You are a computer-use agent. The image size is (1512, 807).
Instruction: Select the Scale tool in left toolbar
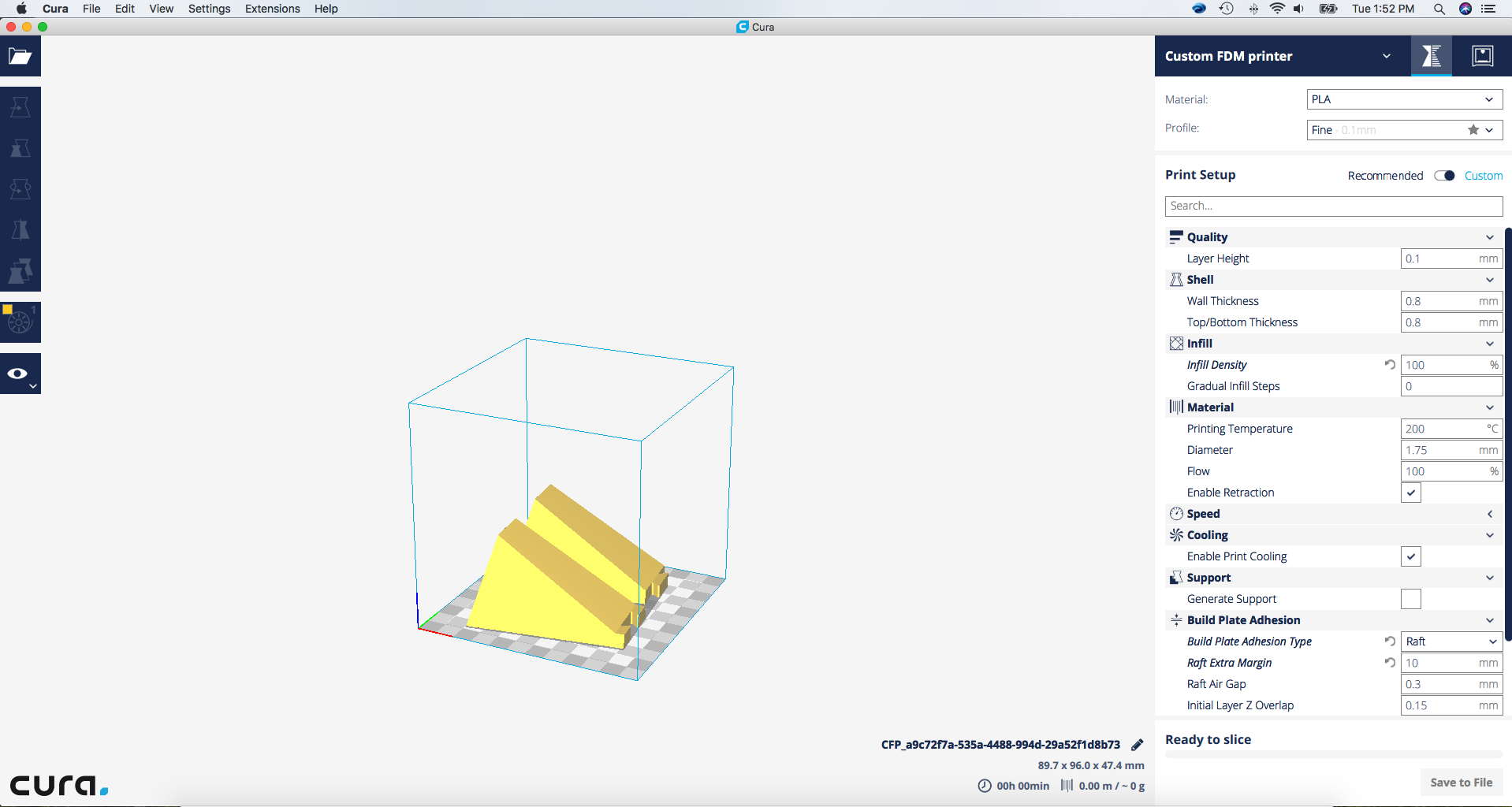click(20, 148)
